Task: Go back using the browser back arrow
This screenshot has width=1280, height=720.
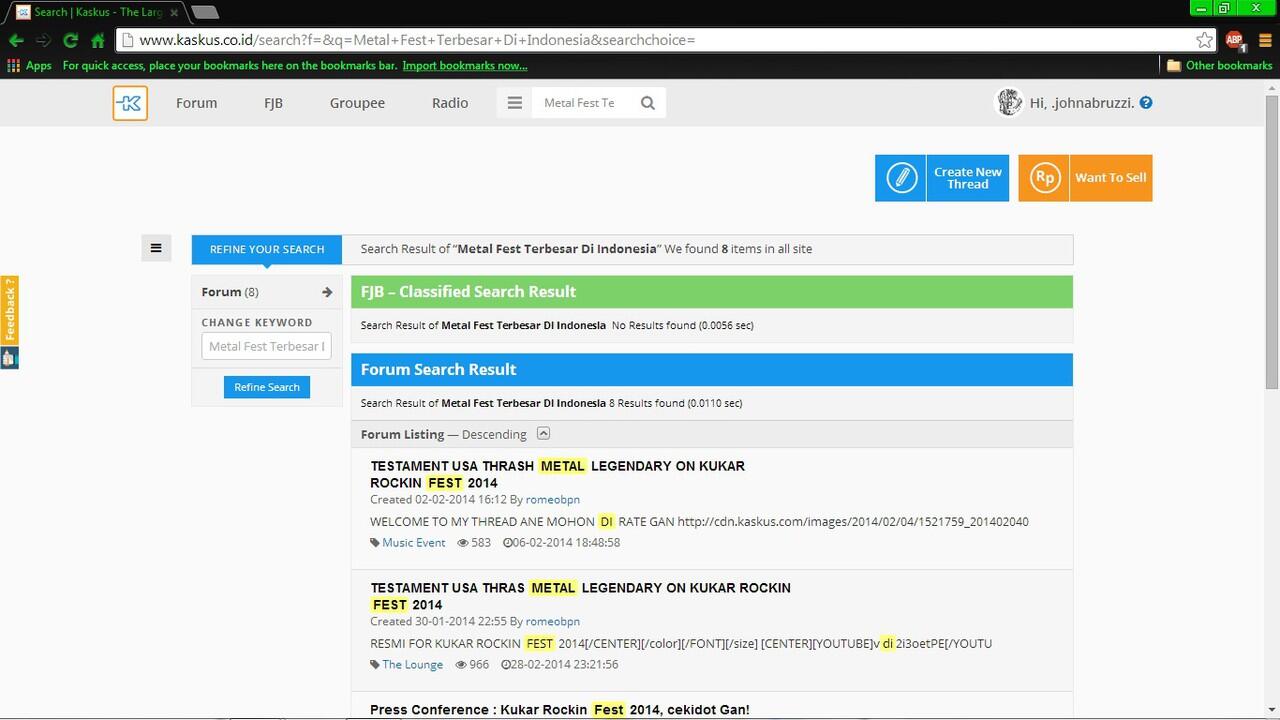Action: 16,40
